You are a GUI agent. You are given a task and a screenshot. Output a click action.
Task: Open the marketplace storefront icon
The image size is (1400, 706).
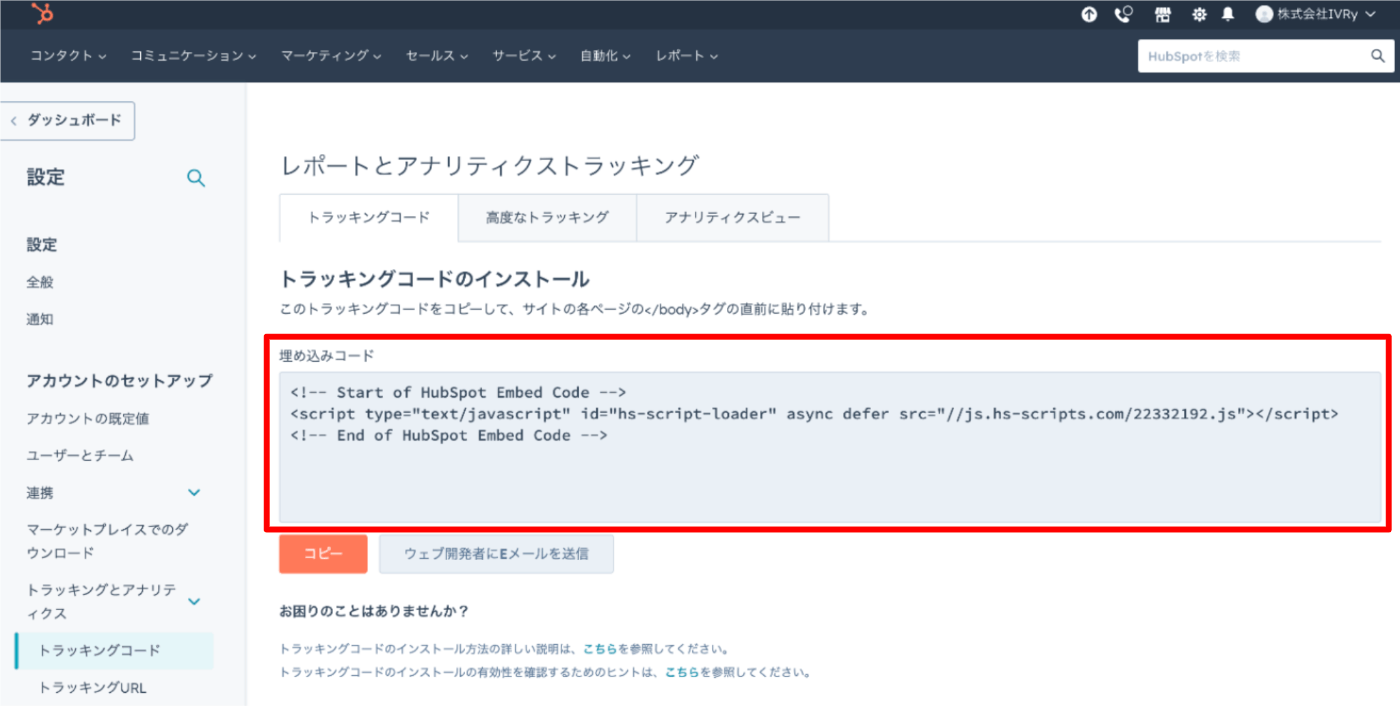(x=1162, y=14)
